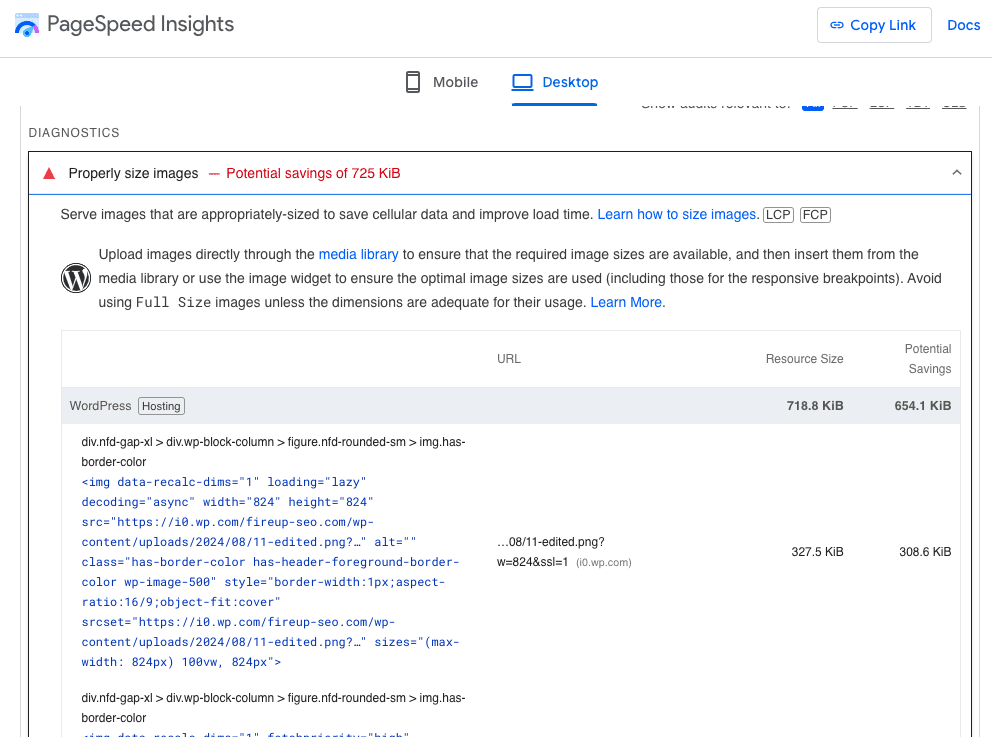Click the Hosting badge next to WordPress

point(161,406)
